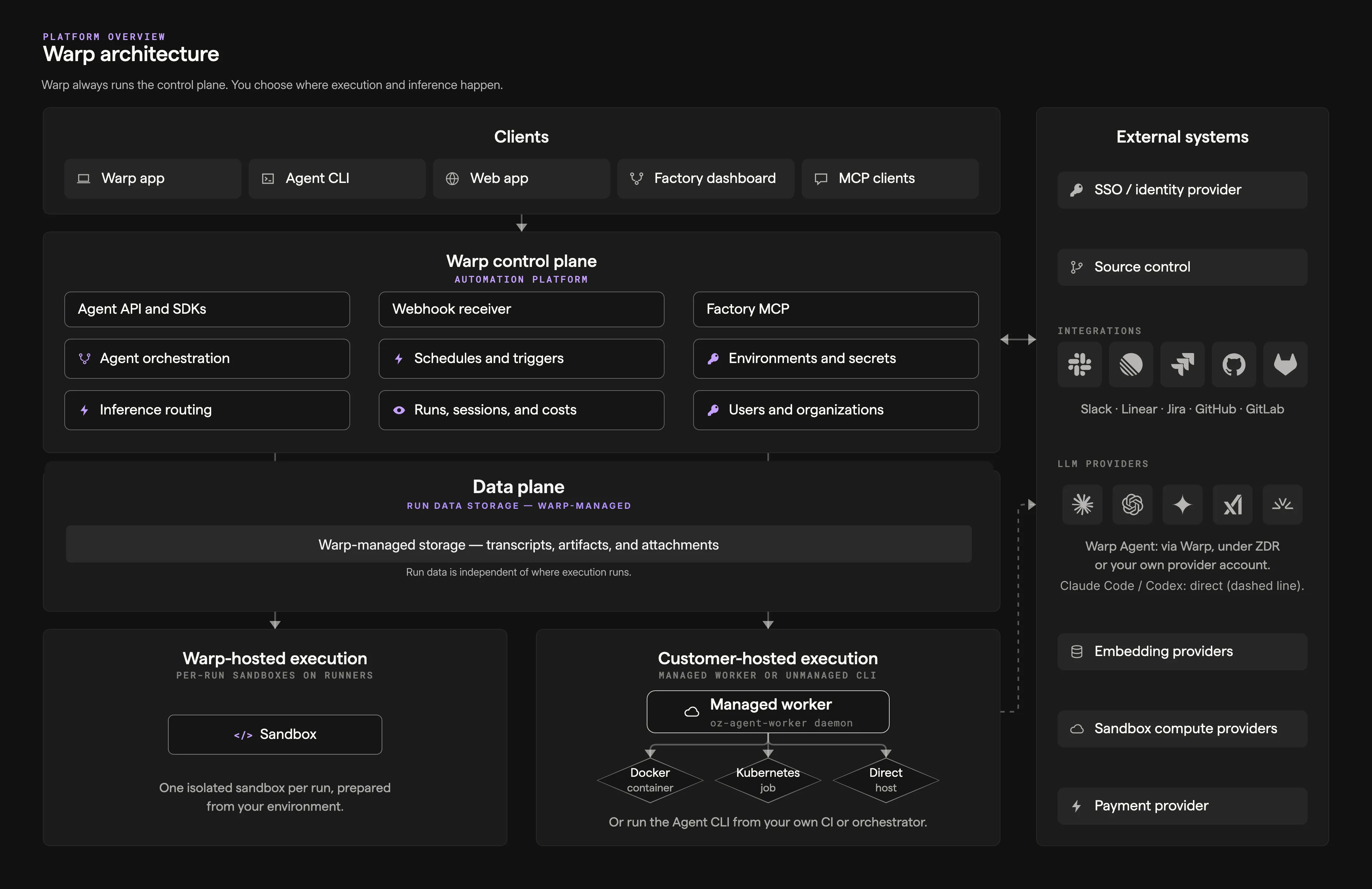Viewport: 1372px width, 889px height.
Task: Click 'Claude Code / Codex: direct (dashed line).' note
Action: 1182,586
